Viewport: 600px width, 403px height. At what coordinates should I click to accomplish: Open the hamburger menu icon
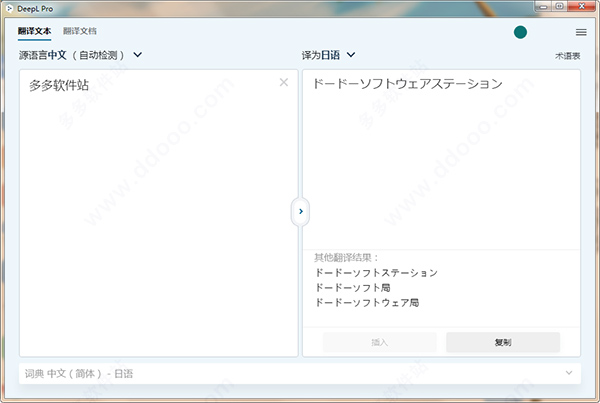pyautogui.click(x=581, y=33)
